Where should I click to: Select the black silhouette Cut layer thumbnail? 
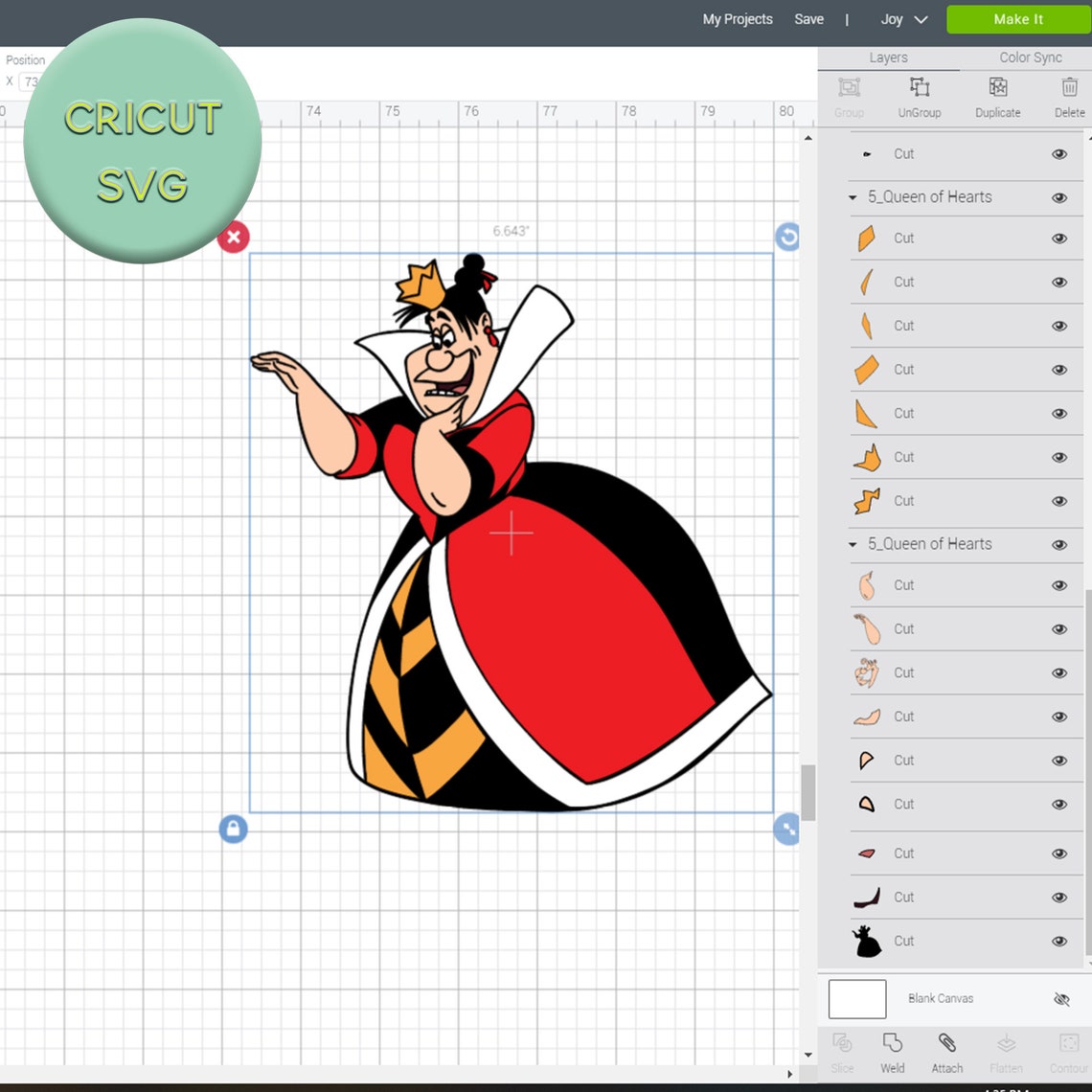[x=867, y=942]
